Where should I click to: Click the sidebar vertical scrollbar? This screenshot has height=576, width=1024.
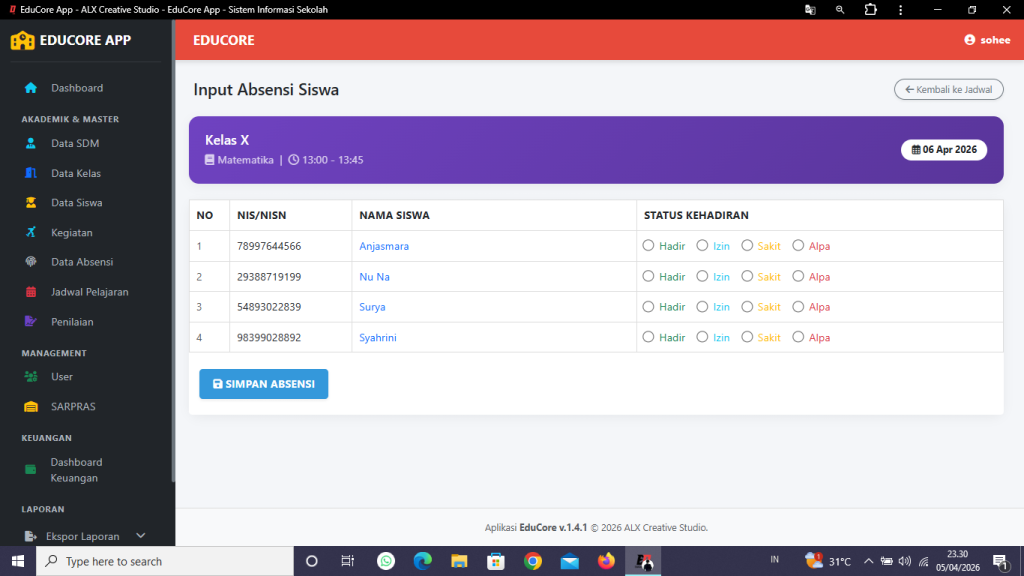(x=173, y=251)
